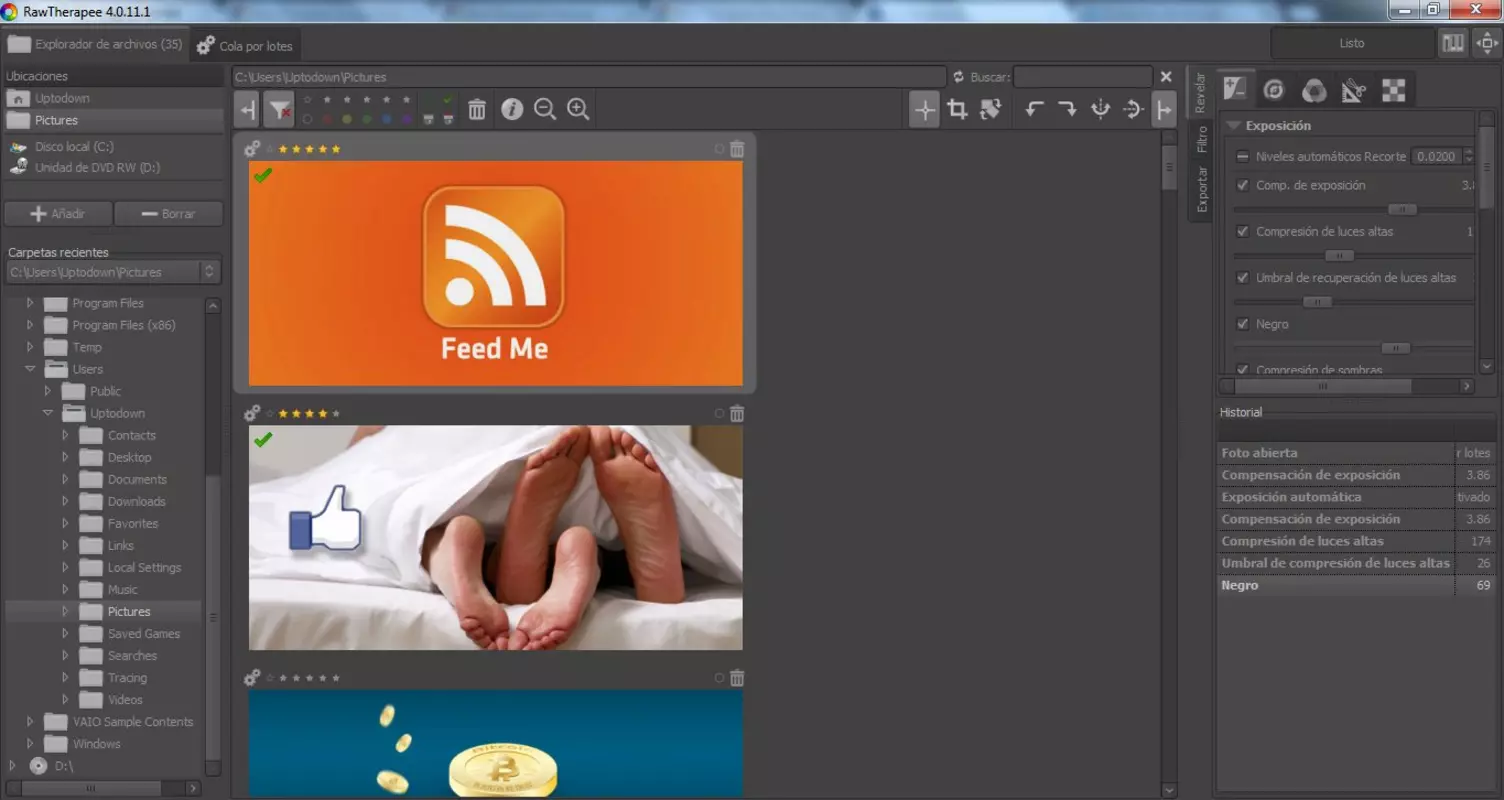Image resolution: width=1504 pixels, height=800 pixels.
Task: Expand the Public folder node
Action: [x=48, y=391]
